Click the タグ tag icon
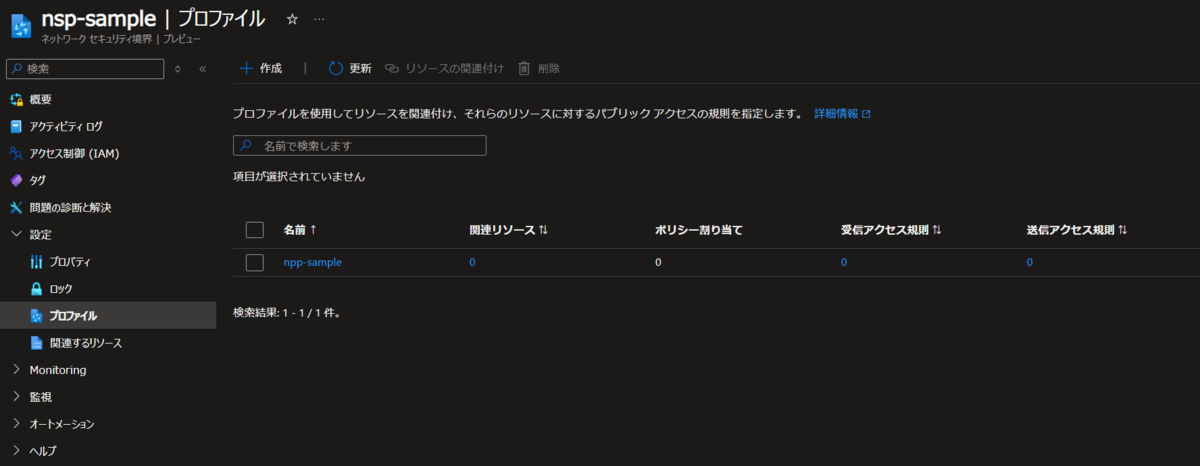The image size is (1200, 466). pos(16,180)
